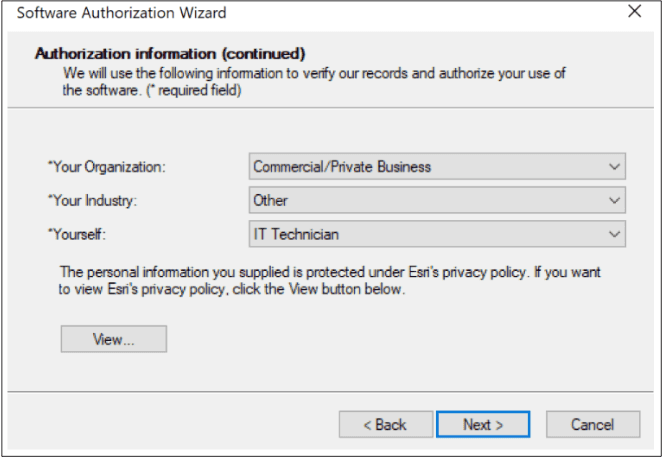Select the Commercial/Private Business value text
Viewport: 663px width, 460px height.
click(342, 167)
